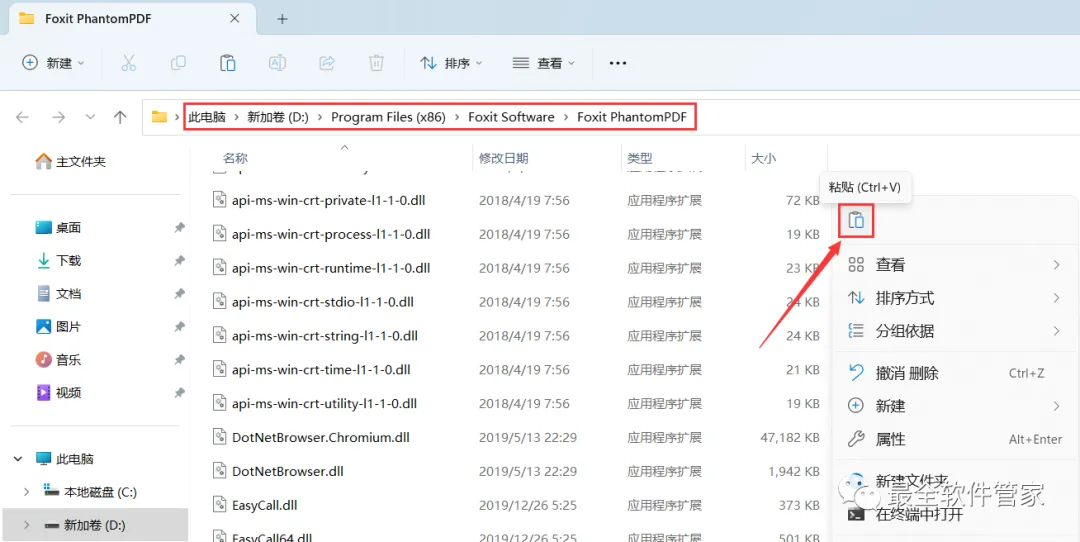Open the 排序 sort dropdown
1080x542 pixels.
click(x=452, y=63)
